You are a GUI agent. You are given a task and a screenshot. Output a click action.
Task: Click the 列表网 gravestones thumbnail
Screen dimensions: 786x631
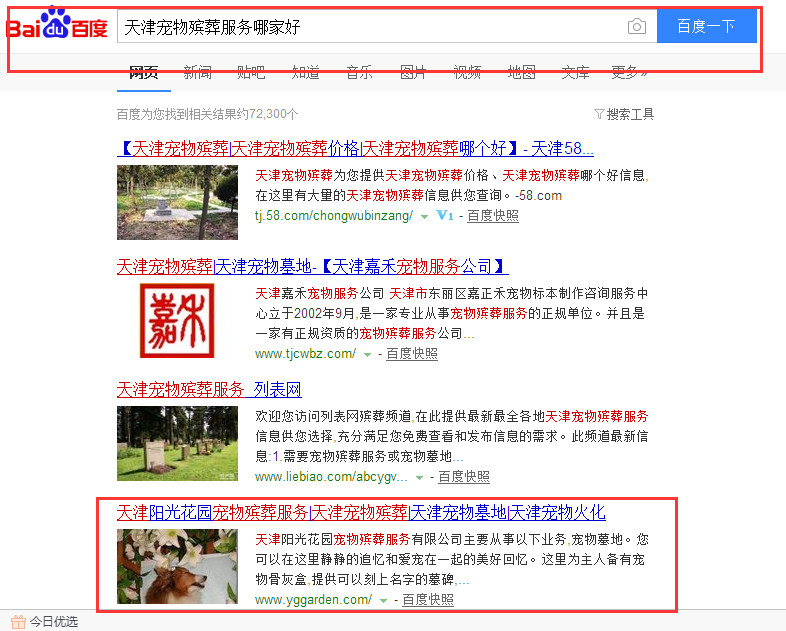pyautogui.click(x=177, y=444)
